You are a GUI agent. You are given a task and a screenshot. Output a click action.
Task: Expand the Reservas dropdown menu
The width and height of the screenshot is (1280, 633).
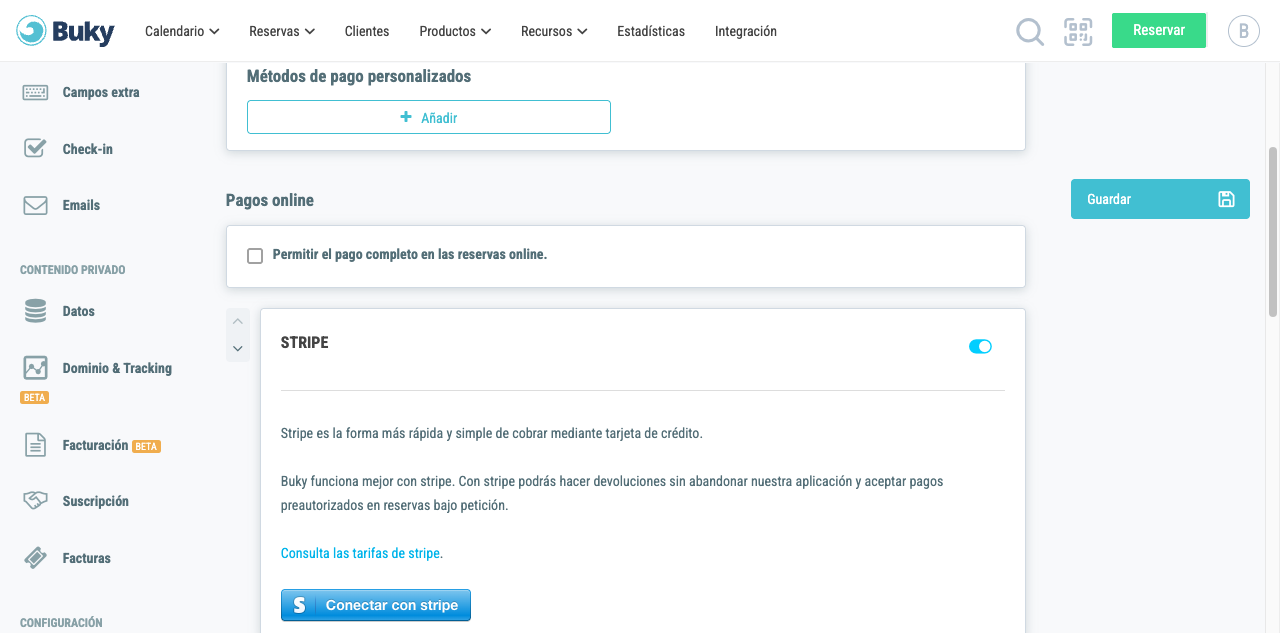click(282, 31)
